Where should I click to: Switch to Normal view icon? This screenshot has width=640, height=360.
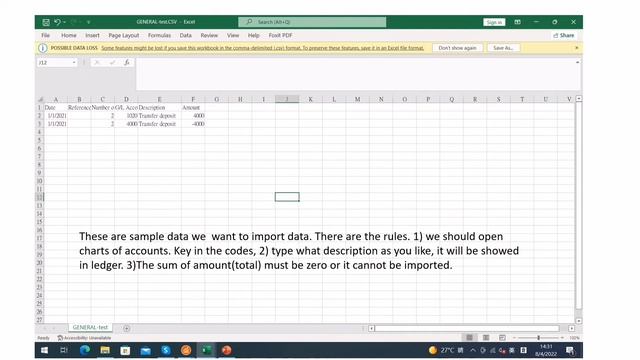pyautogui.click(x=469, y=338)
